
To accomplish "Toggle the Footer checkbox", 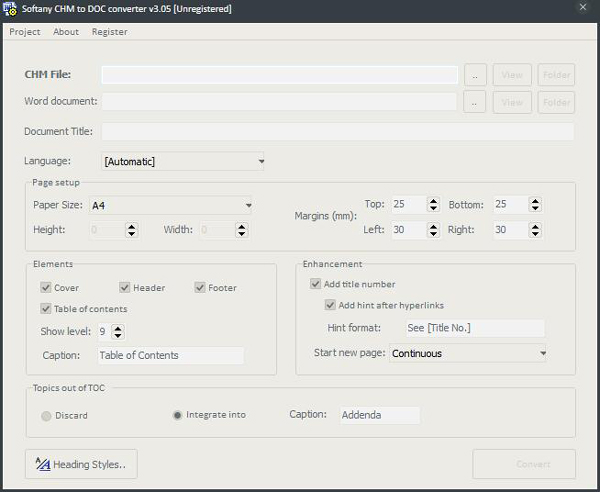I will coord(200,287).
